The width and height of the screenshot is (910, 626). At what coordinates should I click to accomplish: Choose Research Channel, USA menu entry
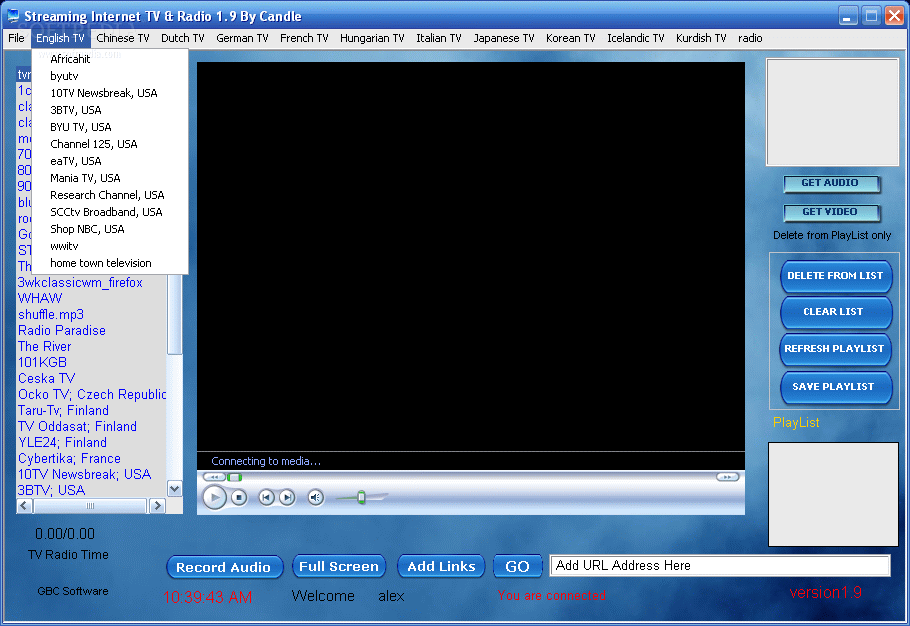click(110, 195)
